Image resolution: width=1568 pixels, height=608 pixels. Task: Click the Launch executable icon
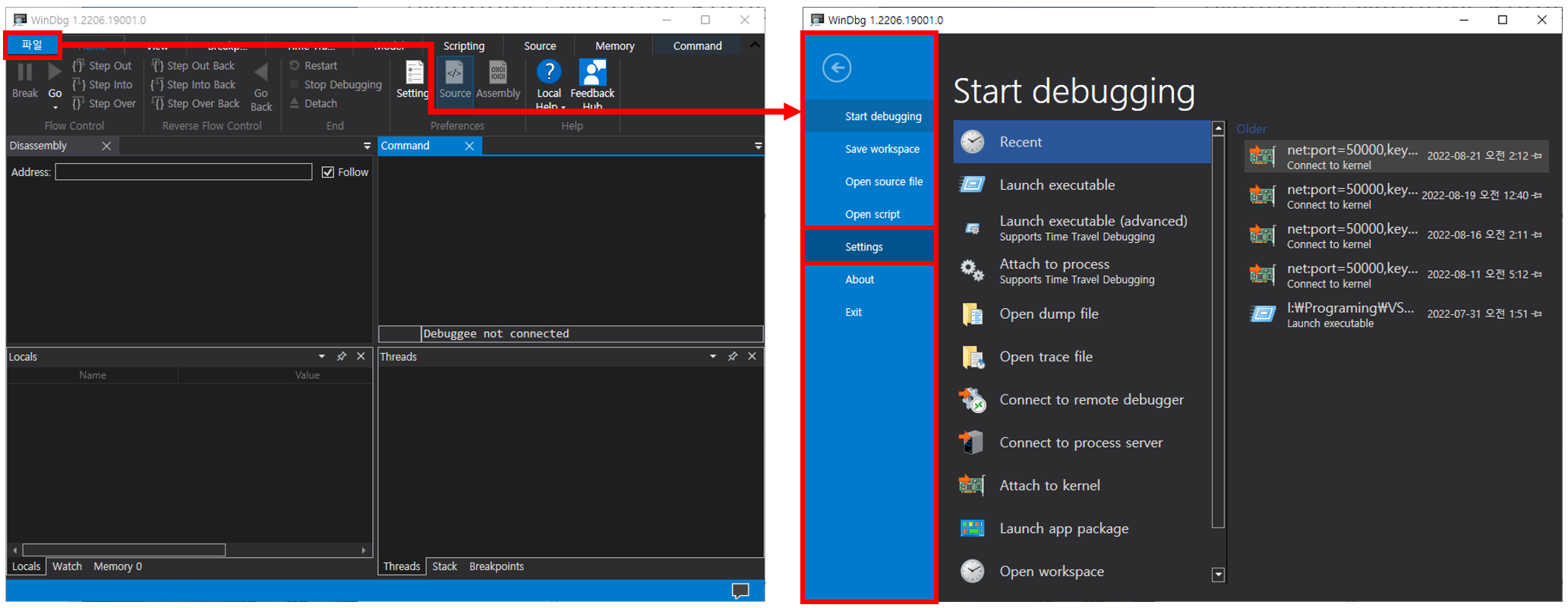click(x=972, y=184)
